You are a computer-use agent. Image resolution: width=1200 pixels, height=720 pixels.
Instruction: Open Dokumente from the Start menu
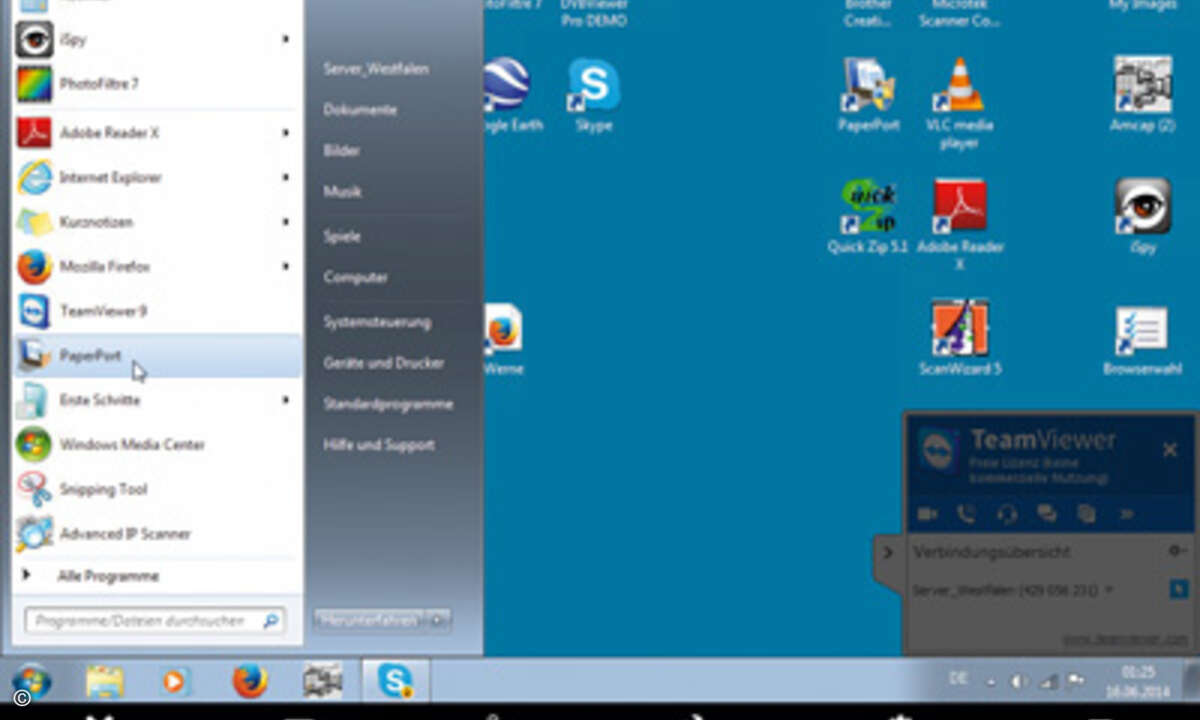[360, 110]
